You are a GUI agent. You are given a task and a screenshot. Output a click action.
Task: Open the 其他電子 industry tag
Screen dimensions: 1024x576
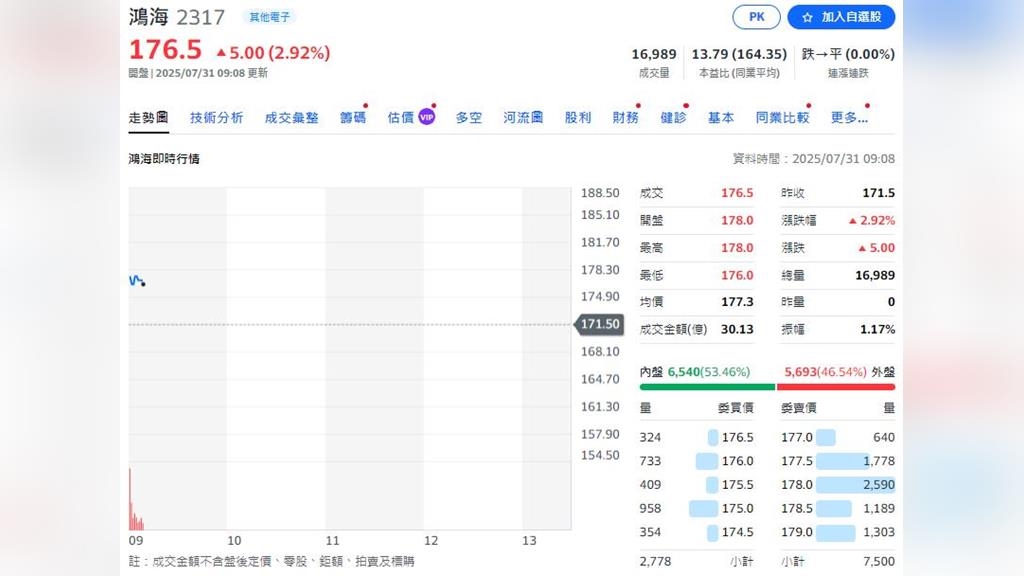[x=269, y=17]
